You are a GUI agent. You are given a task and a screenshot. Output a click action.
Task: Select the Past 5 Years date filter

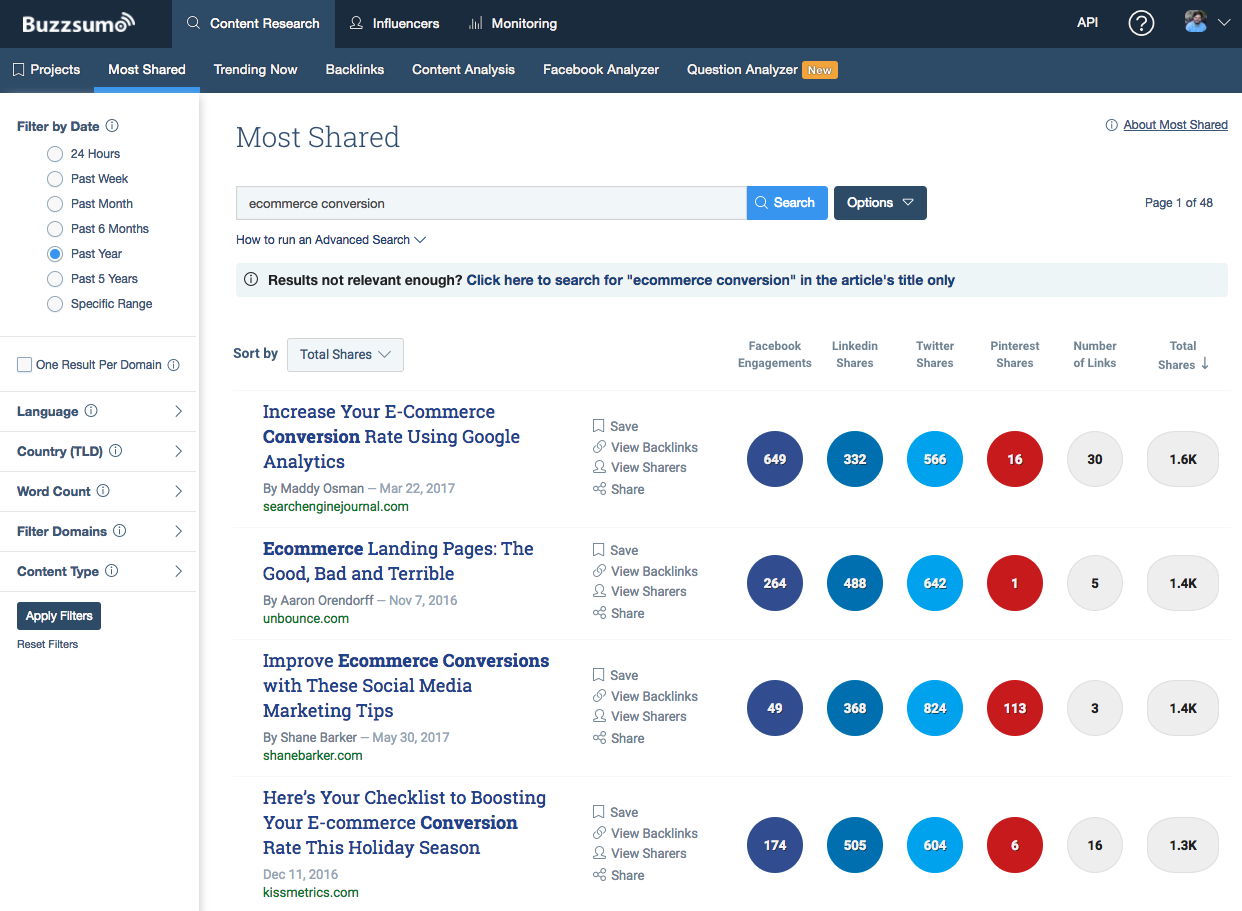tap(55, 279)
